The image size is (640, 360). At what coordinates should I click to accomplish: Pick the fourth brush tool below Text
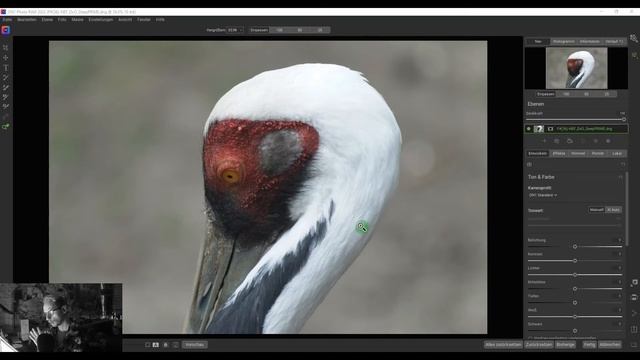5,77
